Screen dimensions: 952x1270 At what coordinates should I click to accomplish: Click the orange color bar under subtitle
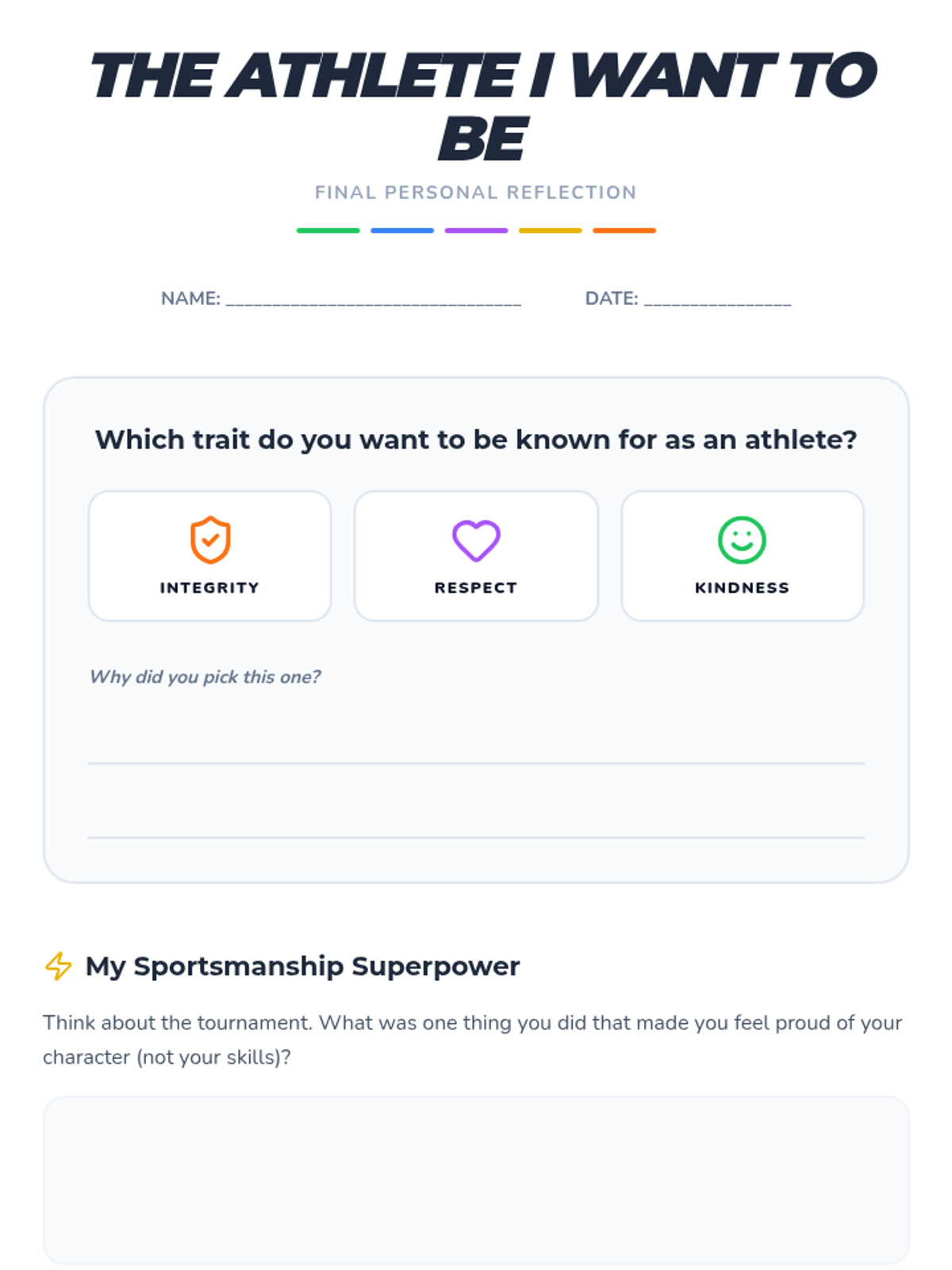pos(624,230)
